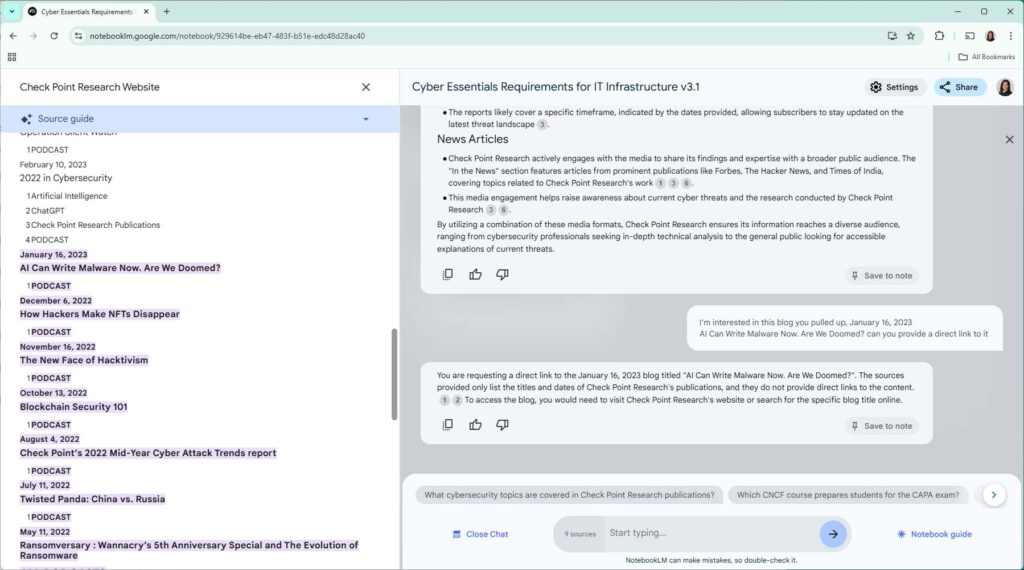Open Chrome profile avatar in toolbar
The width and height of the screenshot is (1024, 570).
[990, 36]
